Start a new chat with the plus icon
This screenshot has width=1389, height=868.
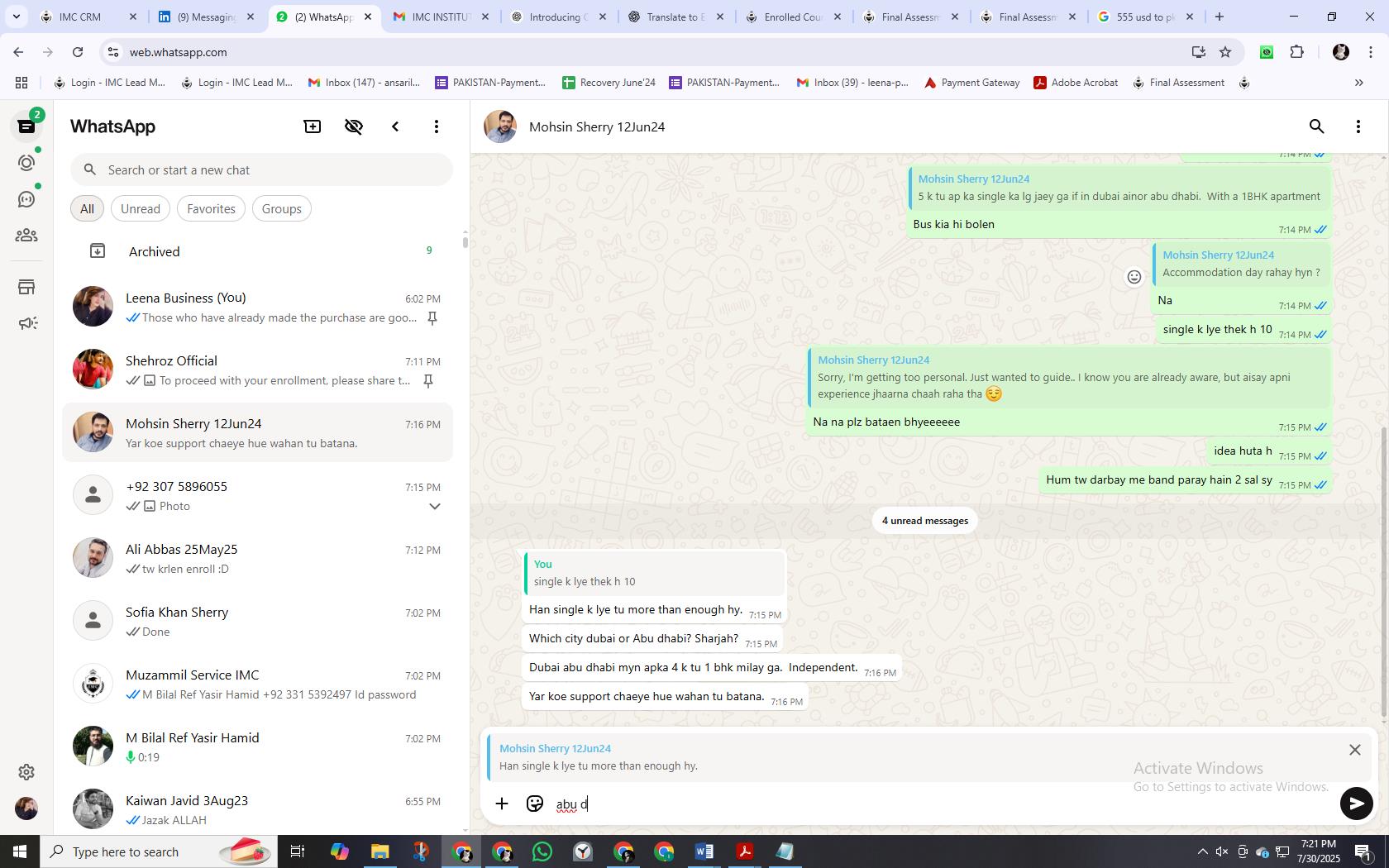pyautogui.click(x=313, y=126)
